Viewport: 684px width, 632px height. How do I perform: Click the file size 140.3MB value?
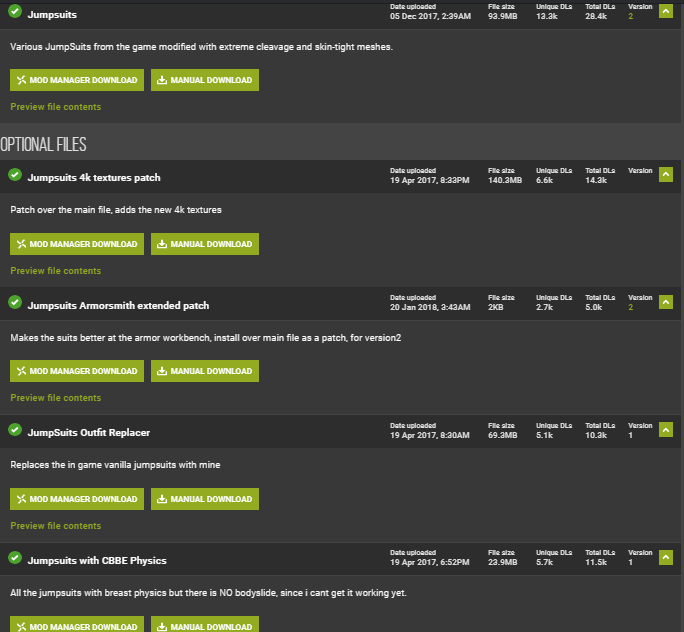pyautogui.click(x=505, y=180)
